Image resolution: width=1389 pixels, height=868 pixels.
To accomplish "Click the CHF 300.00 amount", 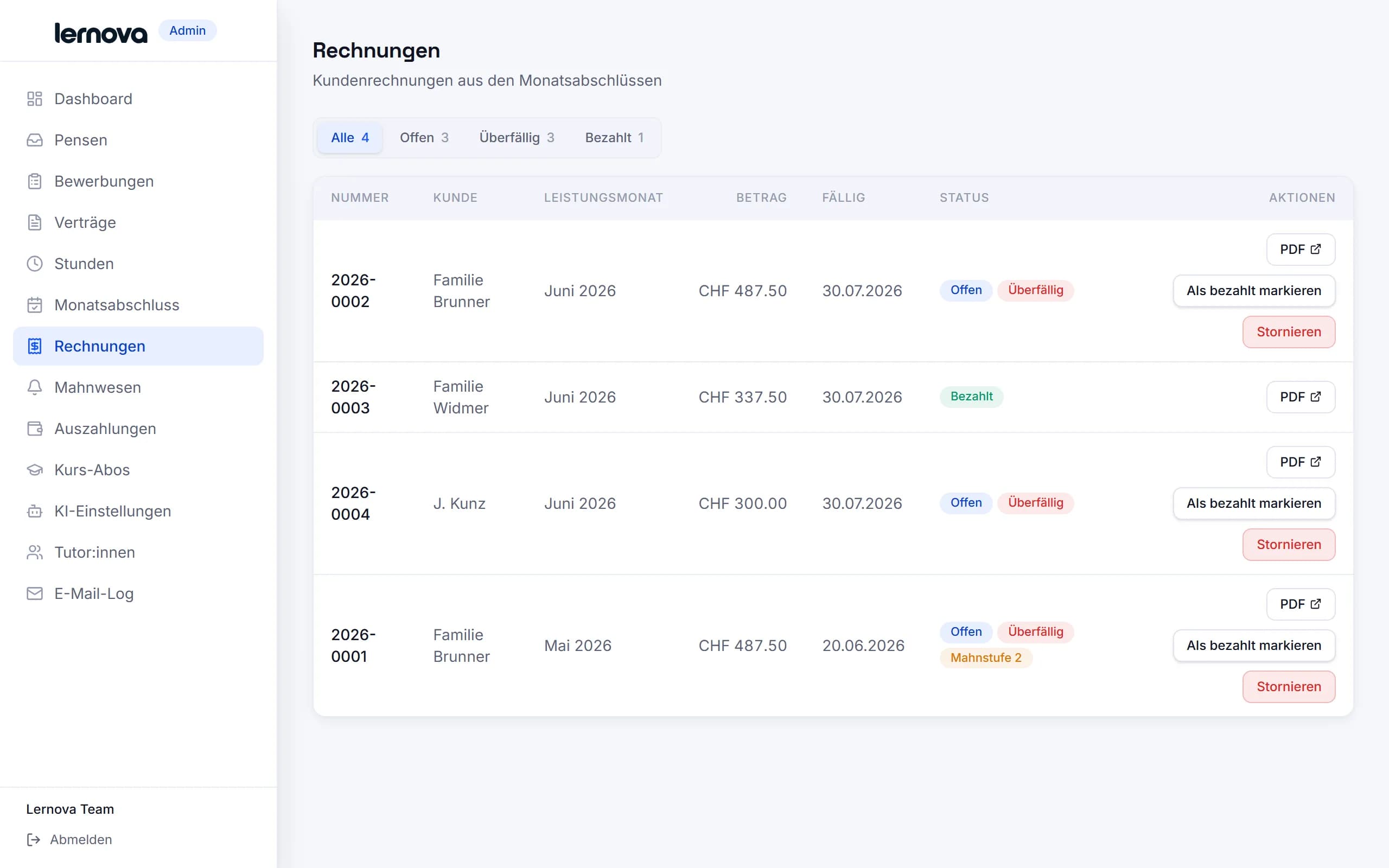I will [742, 503].
